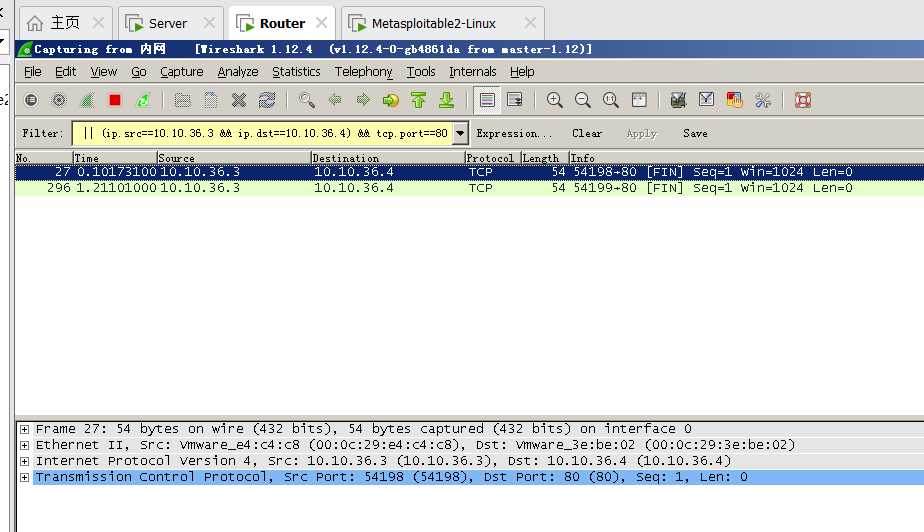Open the Internals menu
This screenshot has height=532, width=924.
[x=473, y=72]
